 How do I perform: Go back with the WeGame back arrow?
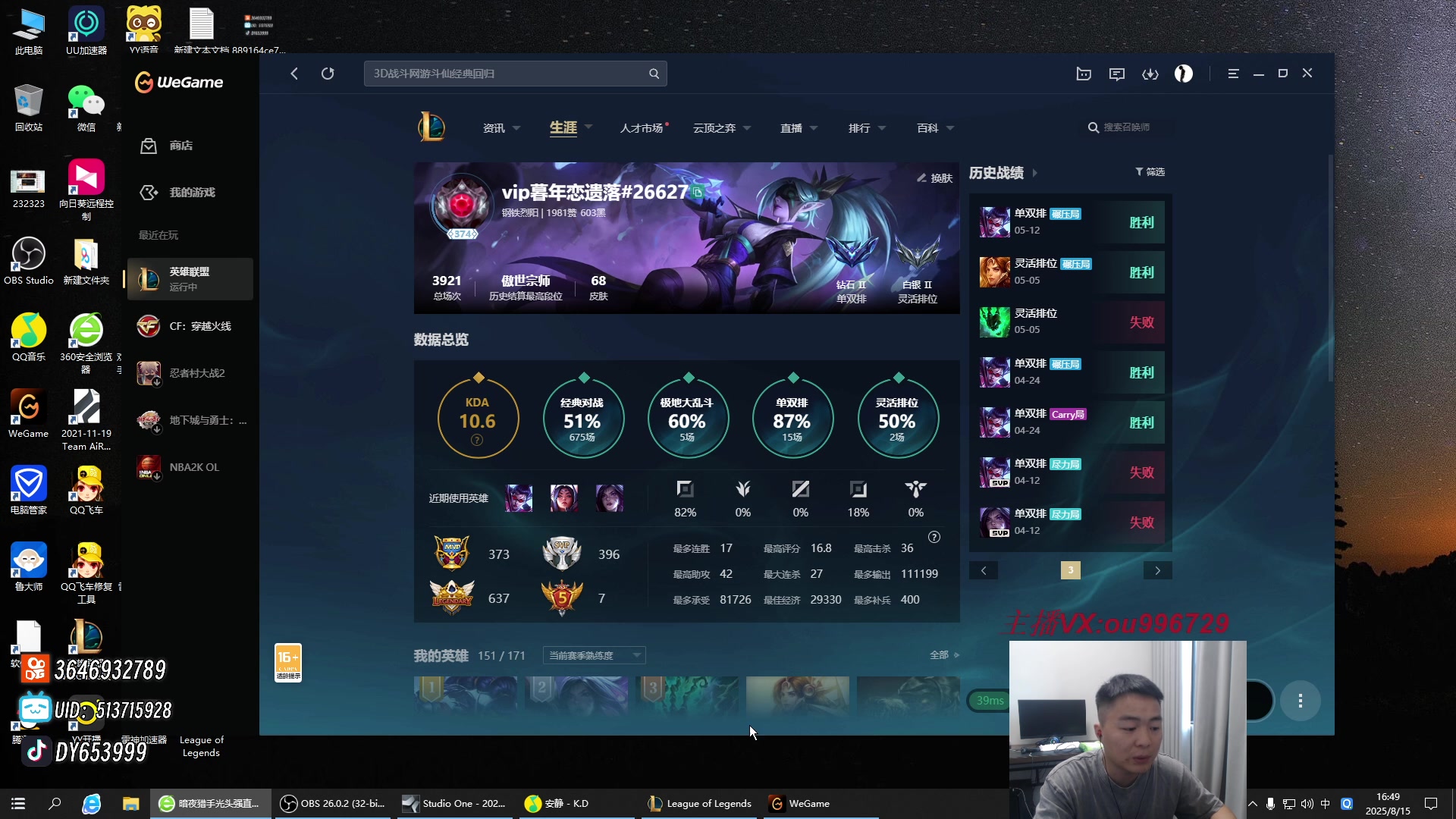click(x=294, y=74)
